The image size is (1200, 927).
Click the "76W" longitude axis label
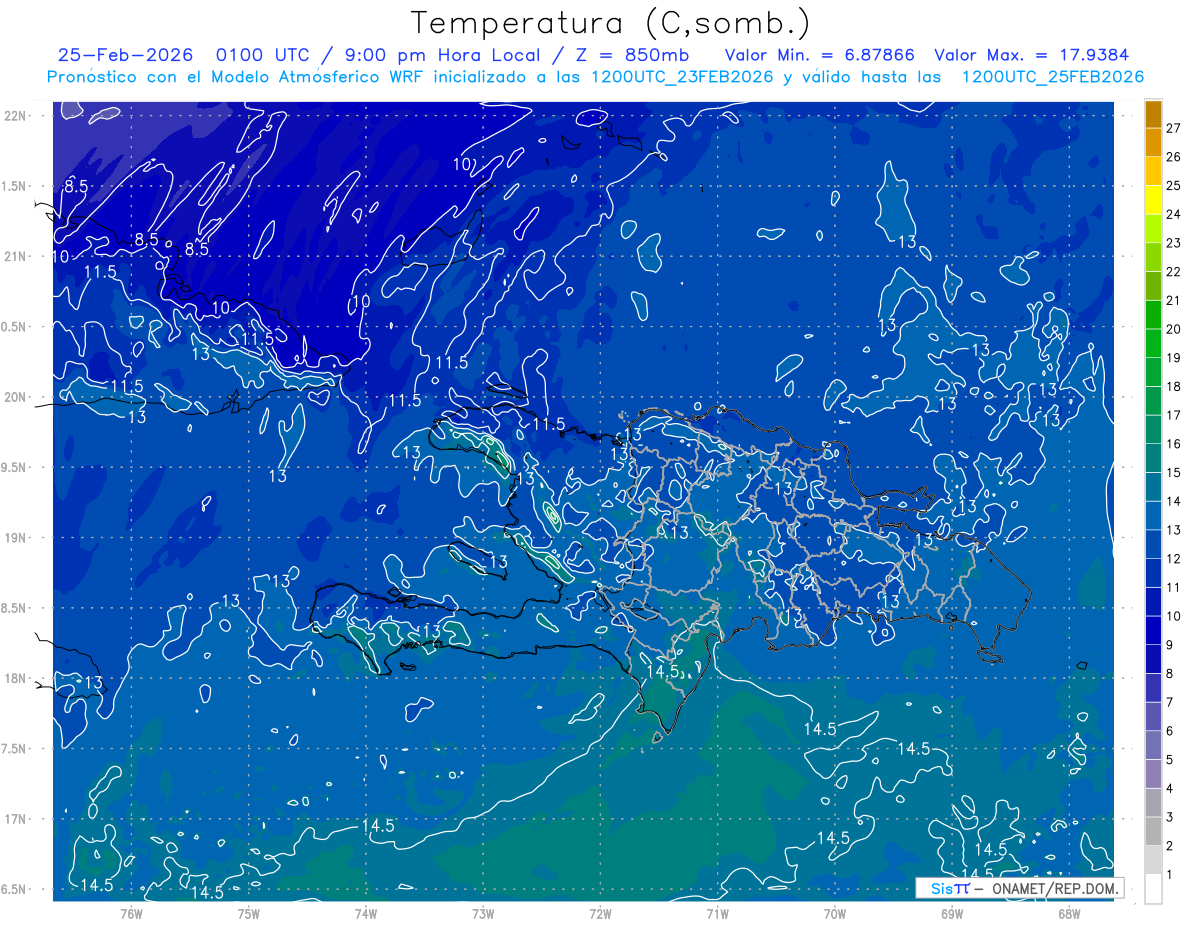[131, 914]
